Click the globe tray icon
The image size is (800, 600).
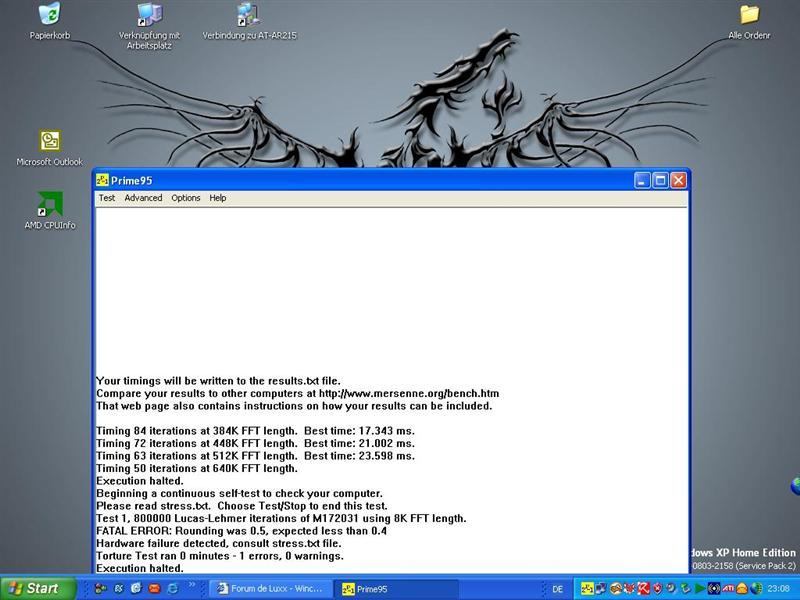[756, 588]
